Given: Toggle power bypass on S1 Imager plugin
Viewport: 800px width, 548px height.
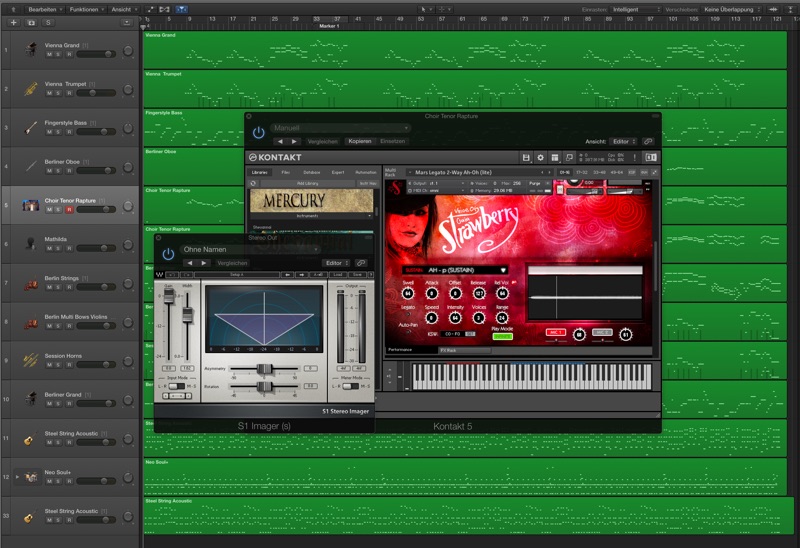Looking at the screenshot, I should pos(168,254).
